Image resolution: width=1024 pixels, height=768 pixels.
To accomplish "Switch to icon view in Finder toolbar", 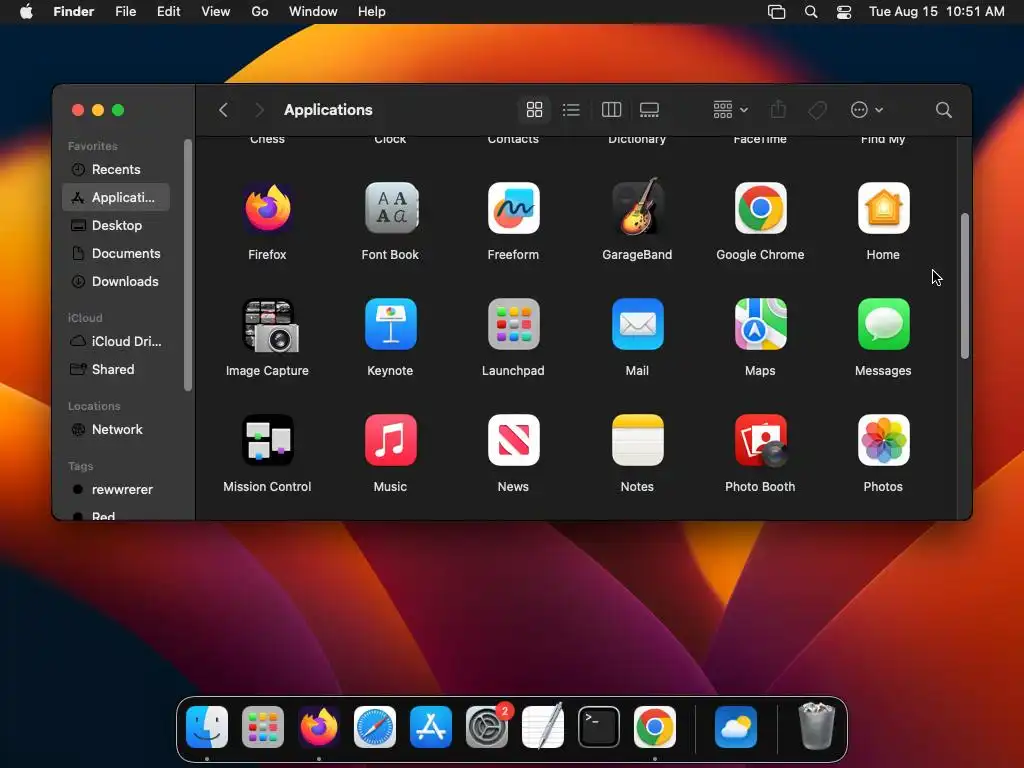I will tap(534, 110).
